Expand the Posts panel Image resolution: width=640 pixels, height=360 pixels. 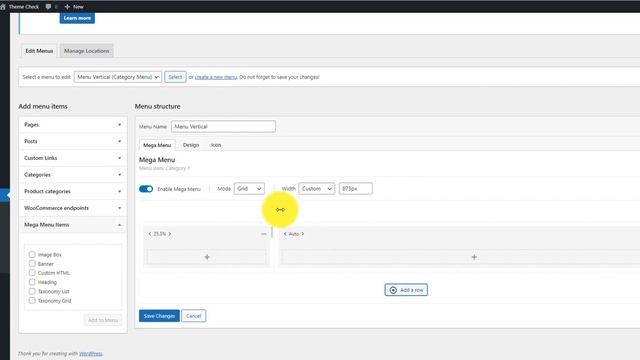73,141
